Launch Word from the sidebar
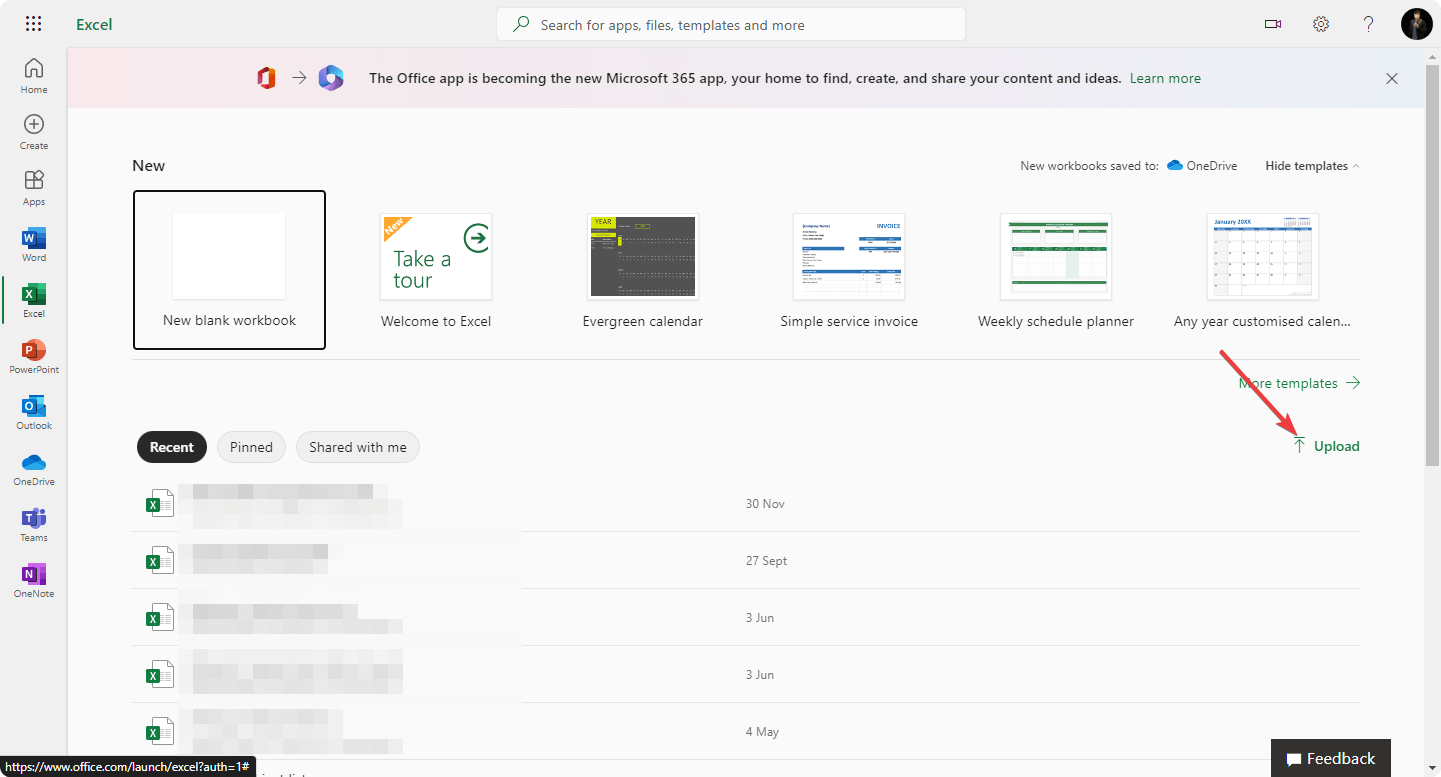This screenshot has width=1441, height=777. (x=34, y=243)
